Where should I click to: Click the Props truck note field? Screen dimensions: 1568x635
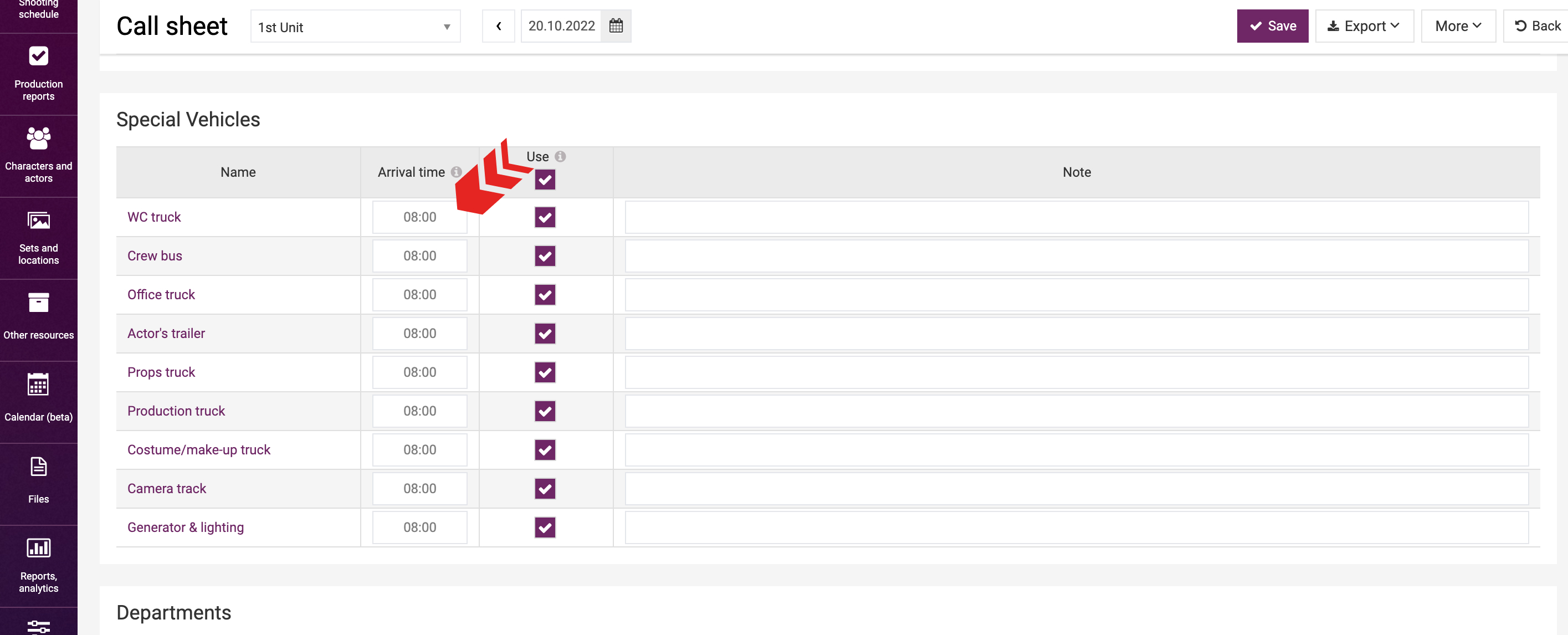pyautogui.click(x=1076, y=372)
